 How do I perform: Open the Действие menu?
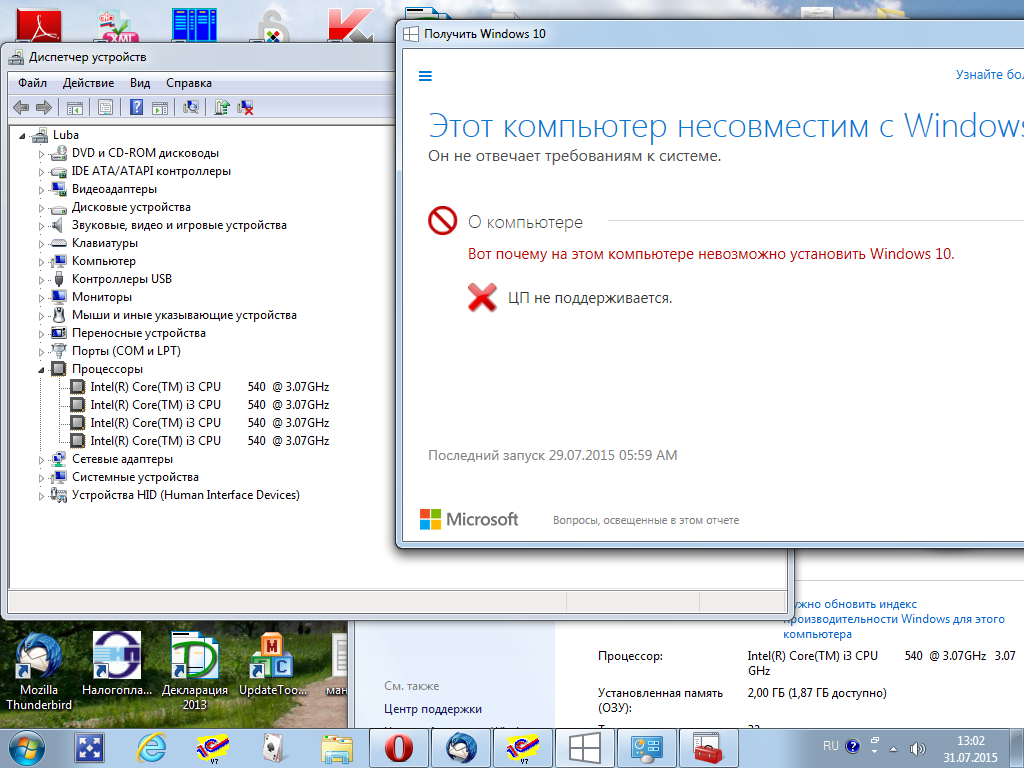(x=88, y=83)
